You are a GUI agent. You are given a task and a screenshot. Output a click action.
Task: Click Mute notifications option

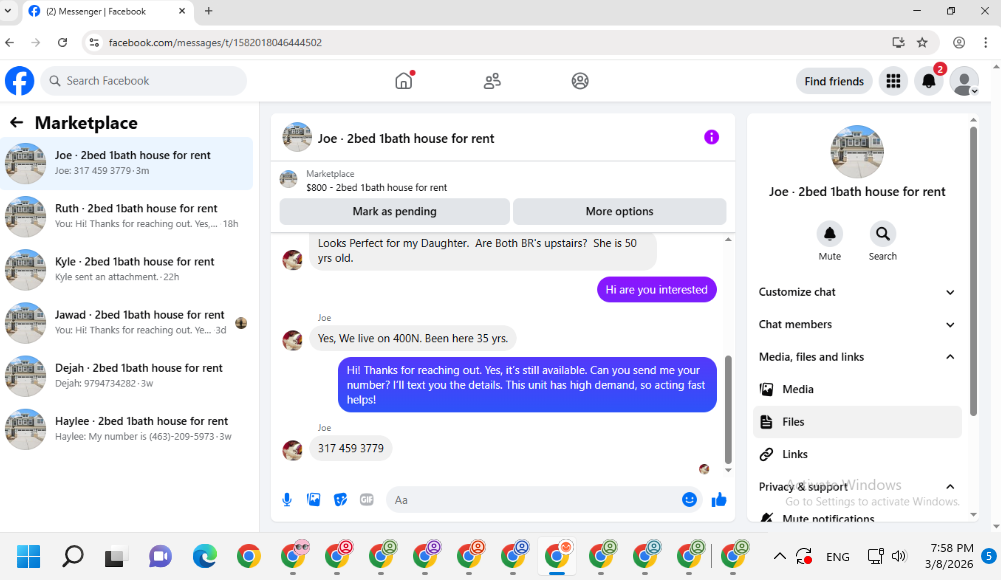[x=857, y=518]
